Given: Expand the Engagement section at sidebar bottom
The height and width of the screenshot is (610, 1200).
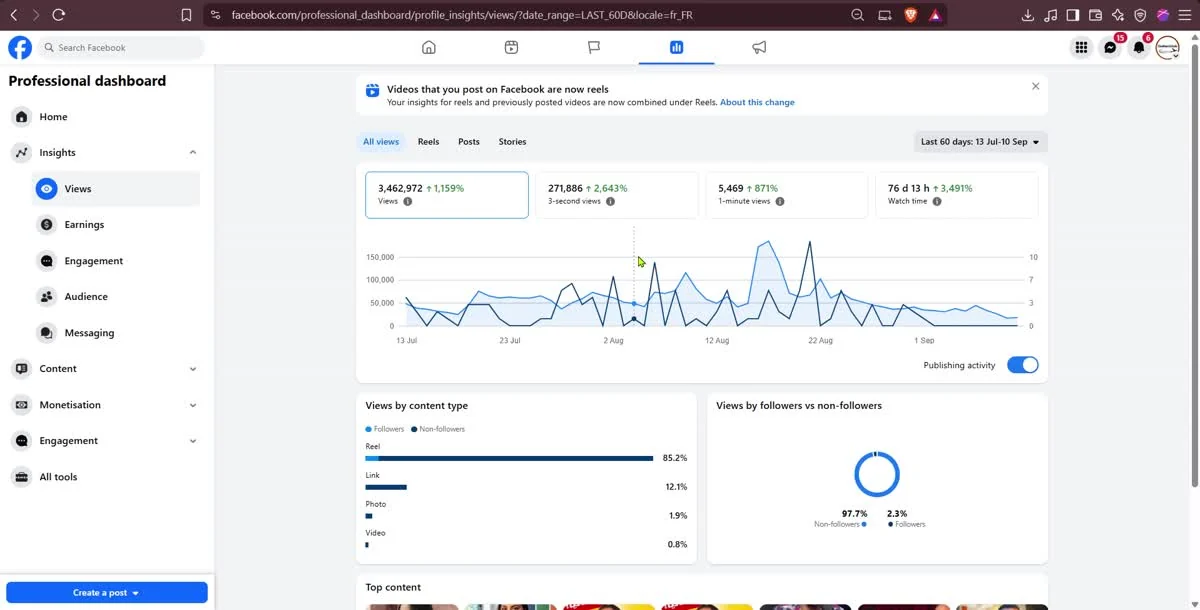Looking at the screenshot, I should pos(193,441).
